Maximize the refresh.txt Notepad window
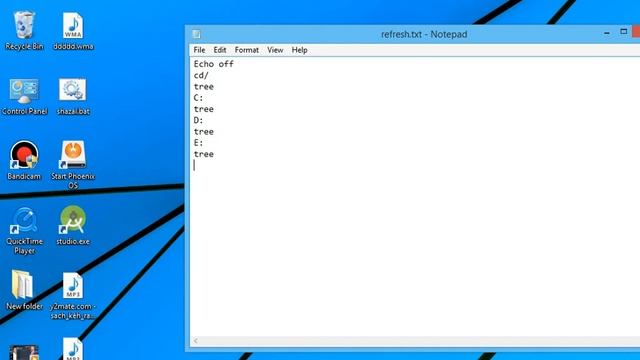Viewport: 640px width, 360px height. (623, 32)
